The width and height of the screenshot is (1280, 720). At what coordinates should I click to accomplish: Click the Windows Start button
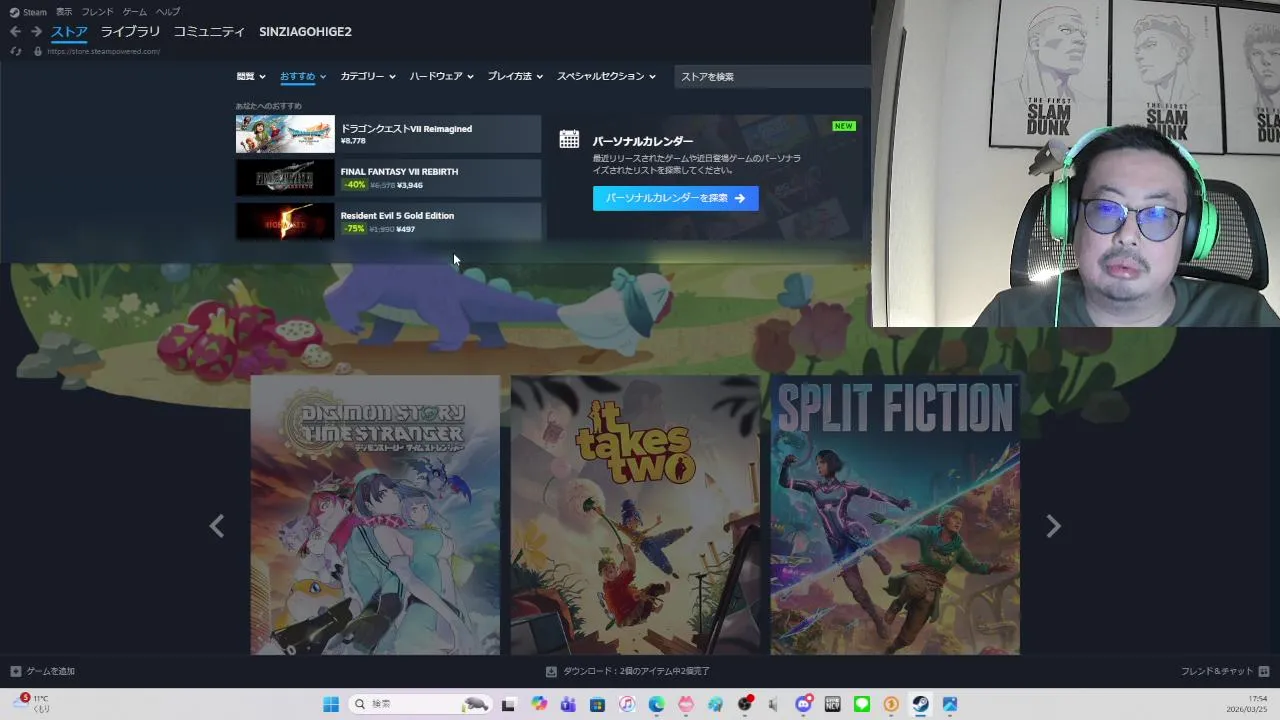click(x=331, y=704)
